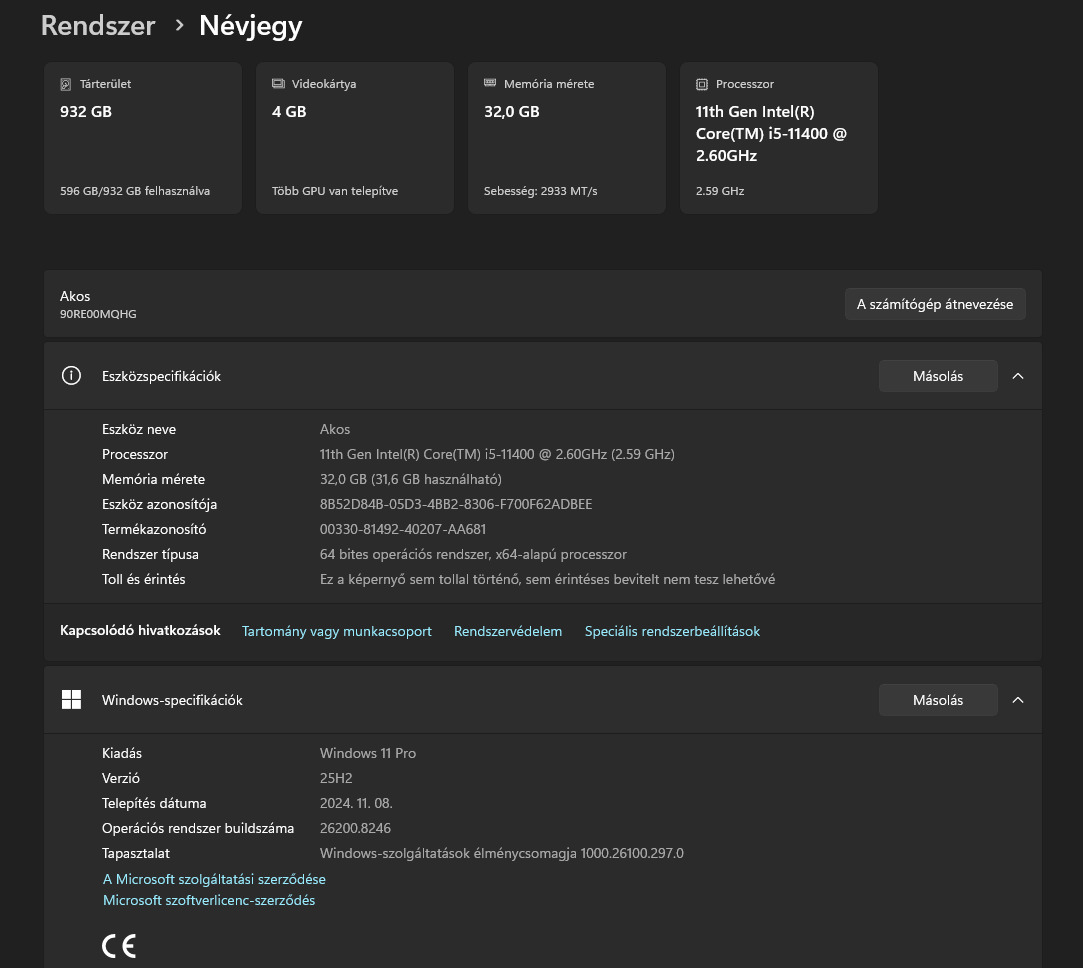The height and width of the screenshot is (968, 1083).
Task: Click the Windows logo beside Windows-specifikációk
Action: coord(71,700)
